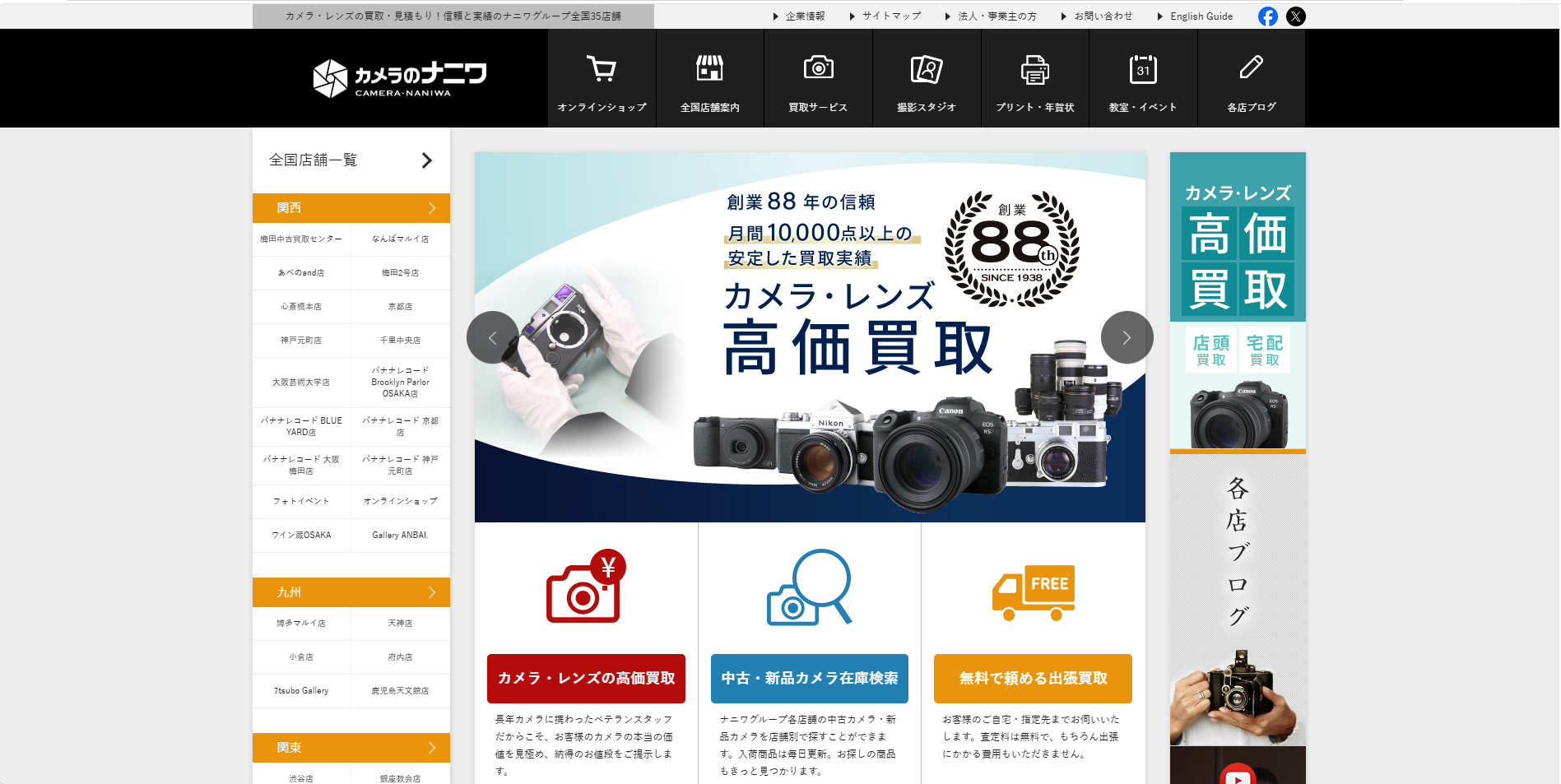Open 大阪芸術大学店 store link

pos(301,383)
